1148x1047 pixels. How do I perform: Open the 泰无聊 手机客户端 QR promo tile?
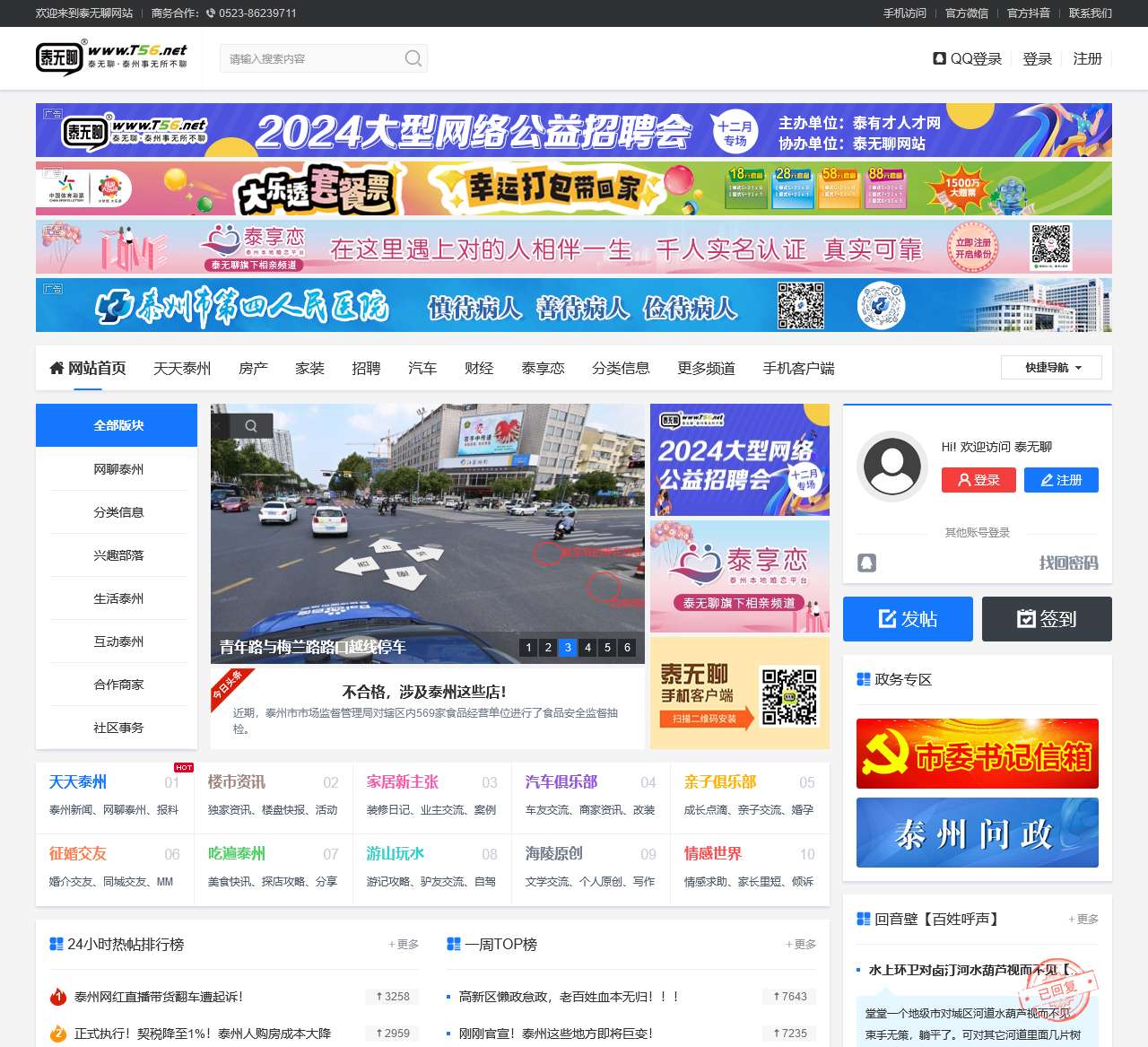coord(740,693)
